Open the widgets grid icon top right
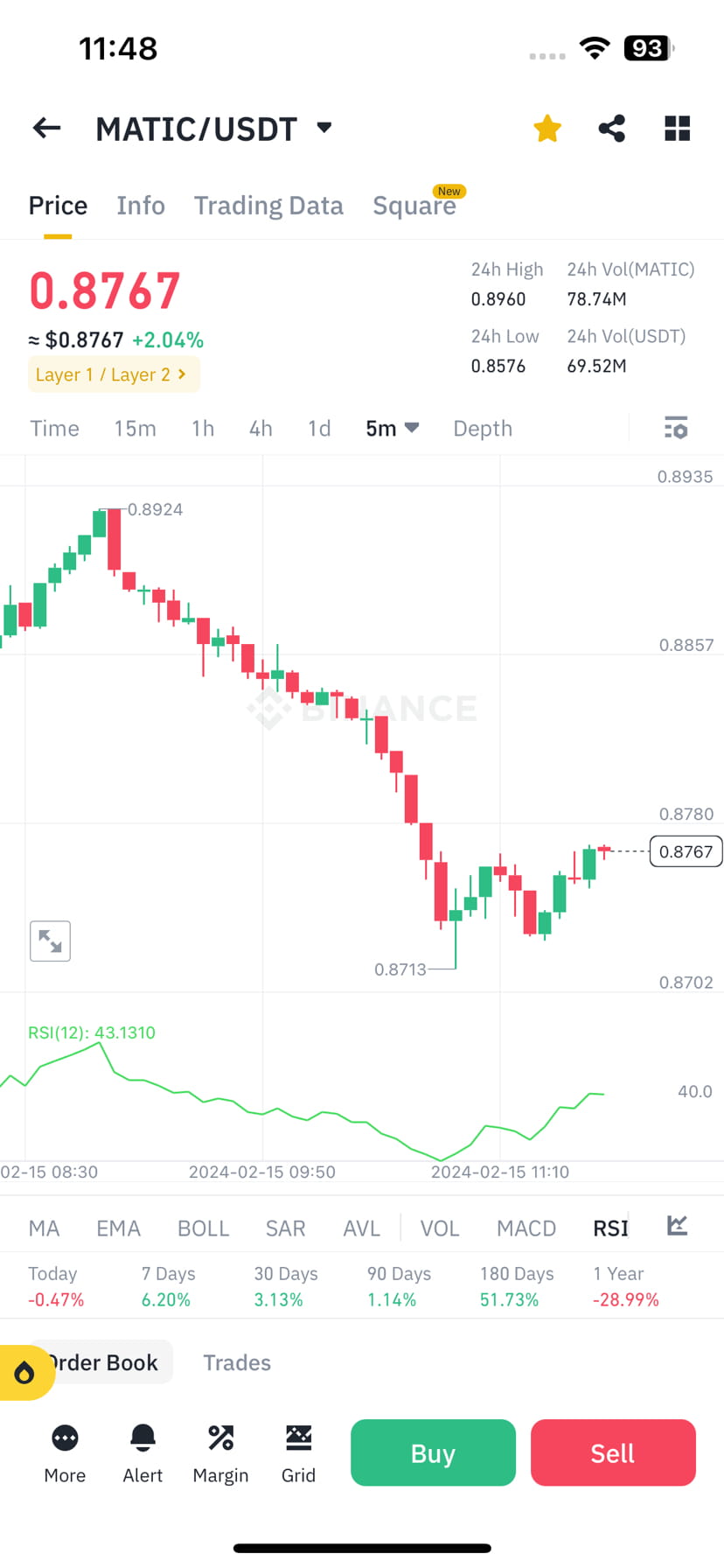Screen dimensions: 724x1568 677,128
